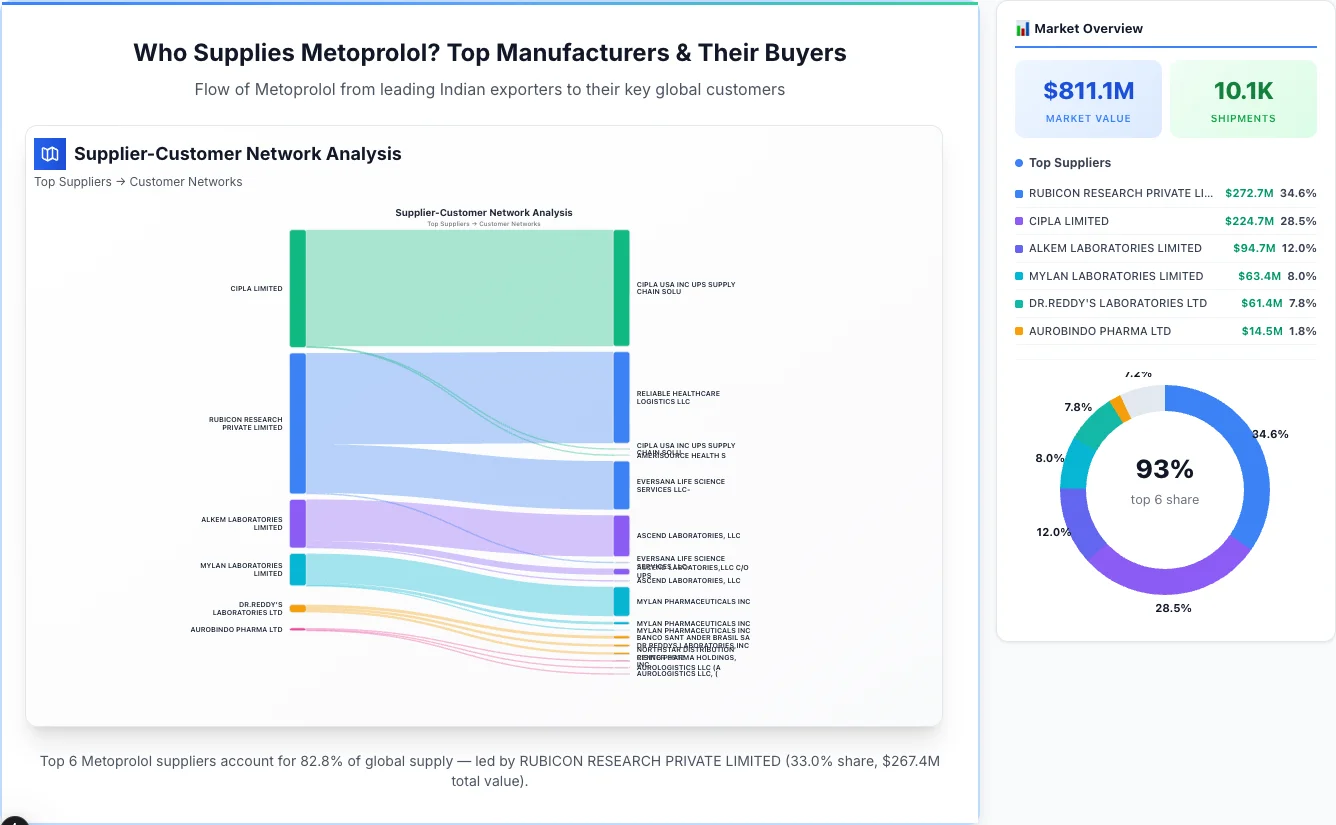The image size is (1336, 825).
Task: Click the Market Overview bar chart icon
Action: coord(1023,28)
